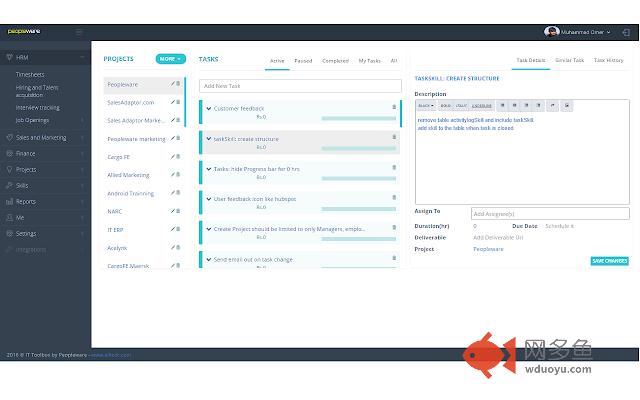Click the logout icon in the top bar
Image resolution: width=640 pixels, height=400 pixels.
click(626, 32)
